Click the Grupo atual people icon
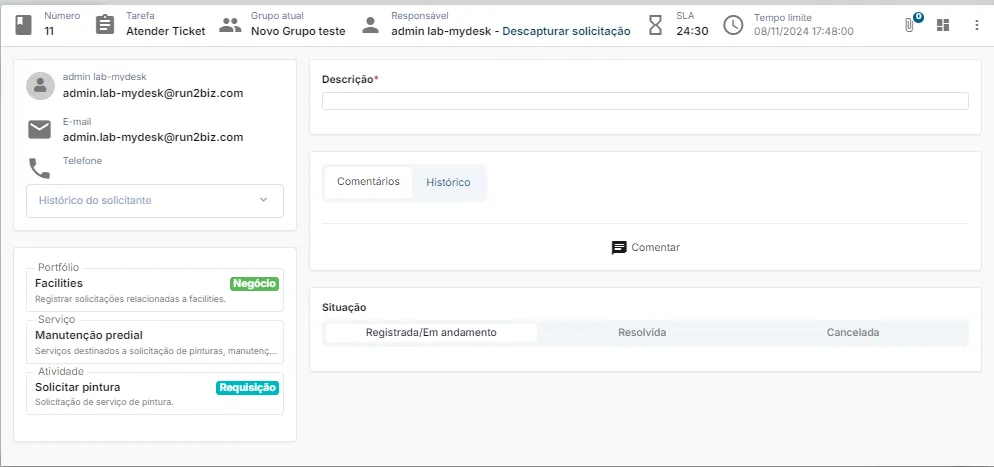Image resolution: width=994 pixels, height=467 pixels. tap(230, 25)
